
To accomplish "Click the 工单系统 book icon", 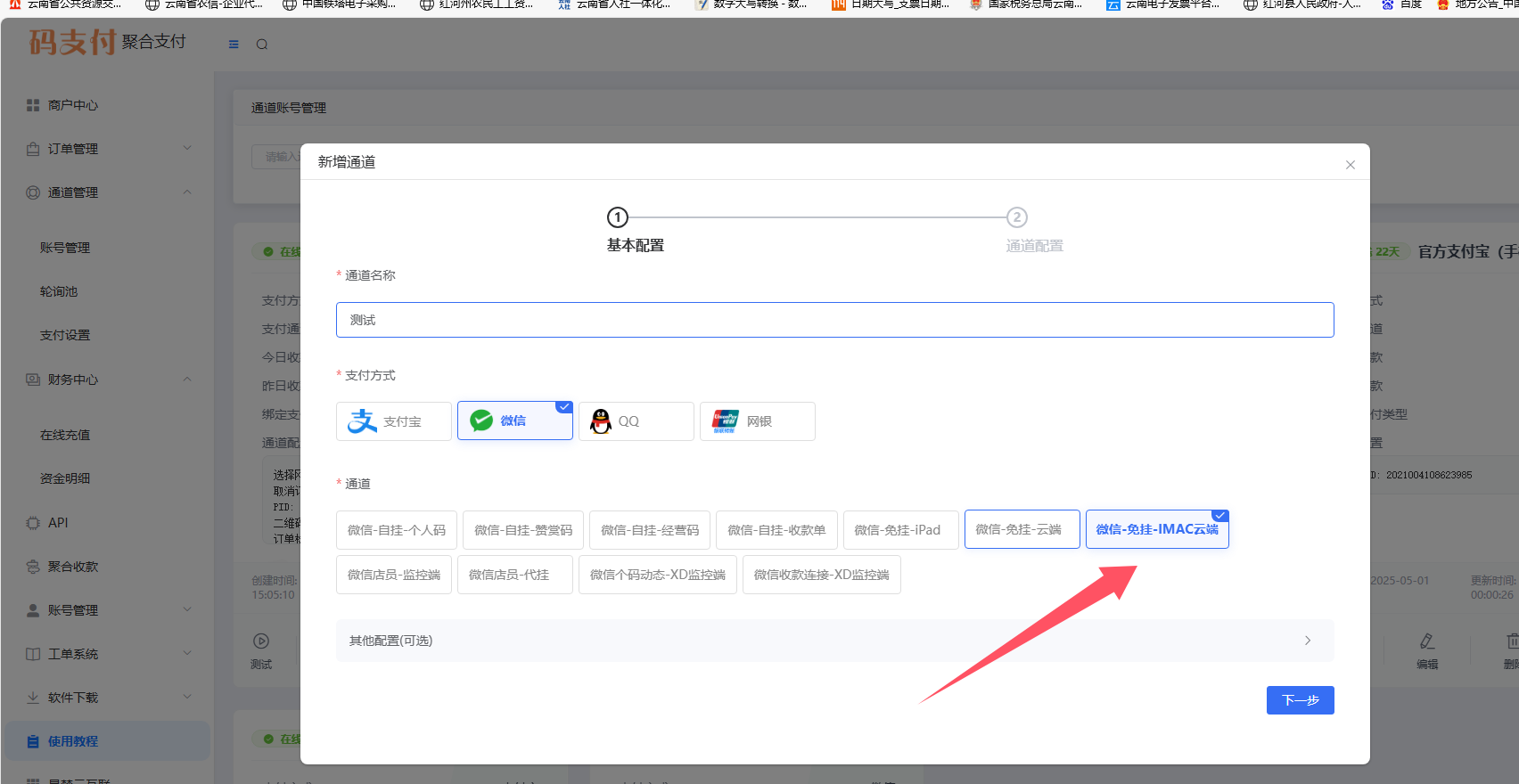I will pyautogui.click(x=33, y=654).
